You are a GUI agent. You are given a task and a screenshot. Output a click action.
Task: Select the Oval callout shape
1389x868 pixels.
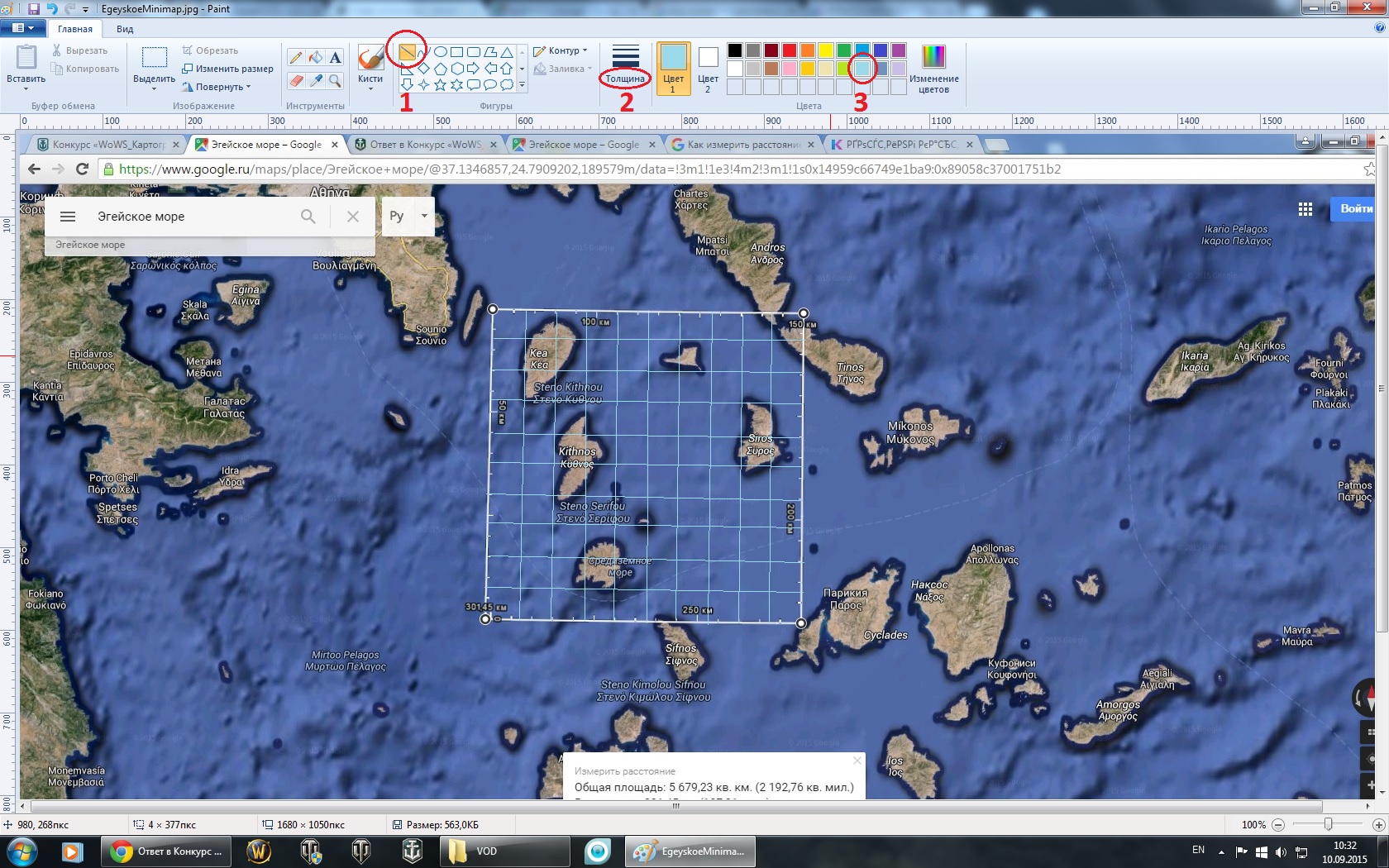[x=490, y=84]
